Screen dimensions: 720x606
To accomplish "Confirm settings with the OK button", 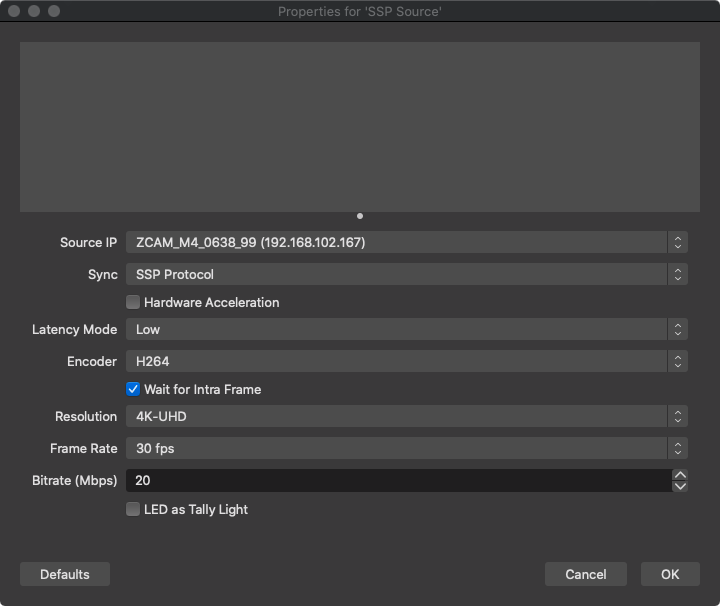I will (x=669, y=574).
